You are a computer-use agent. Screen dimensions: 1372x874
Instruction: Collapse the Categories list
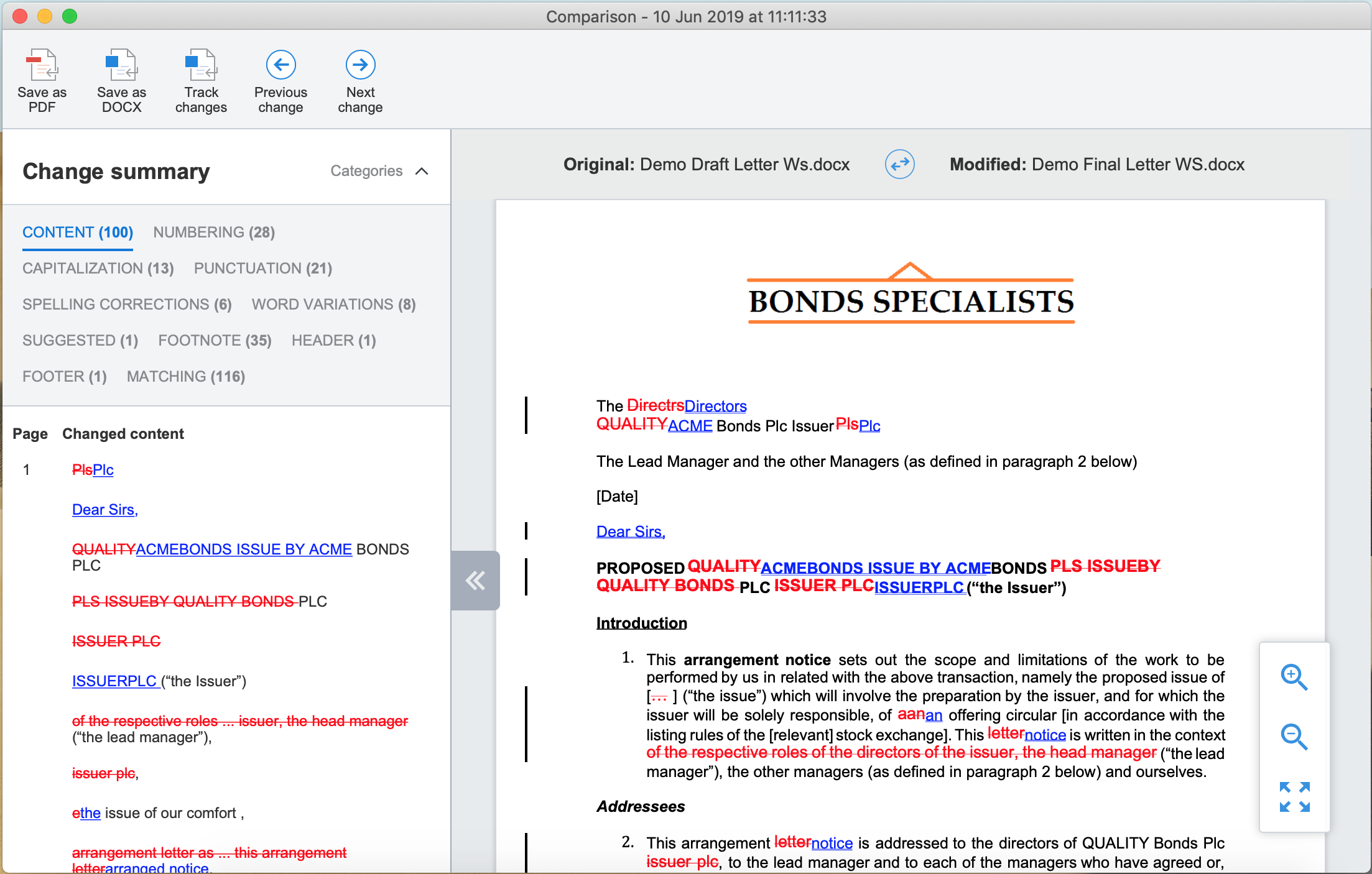(x=379, y=171)
